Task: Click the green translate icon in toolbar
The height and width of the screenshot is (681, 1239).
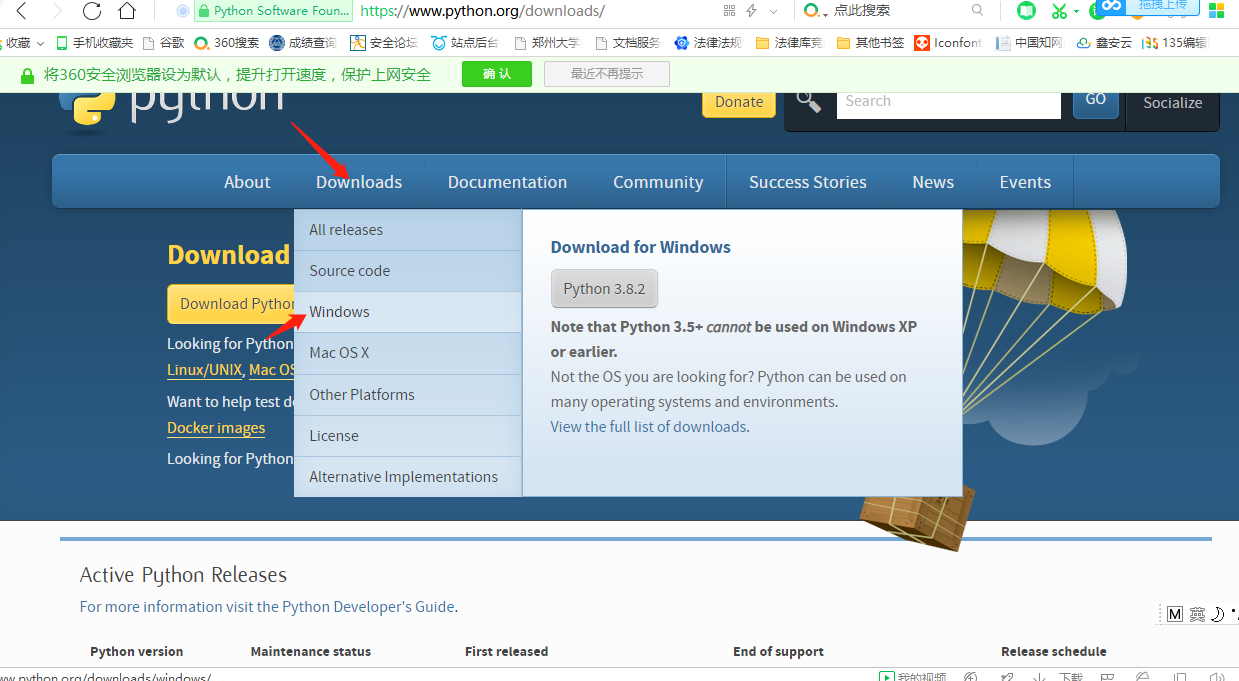Action: point(1097,12)
